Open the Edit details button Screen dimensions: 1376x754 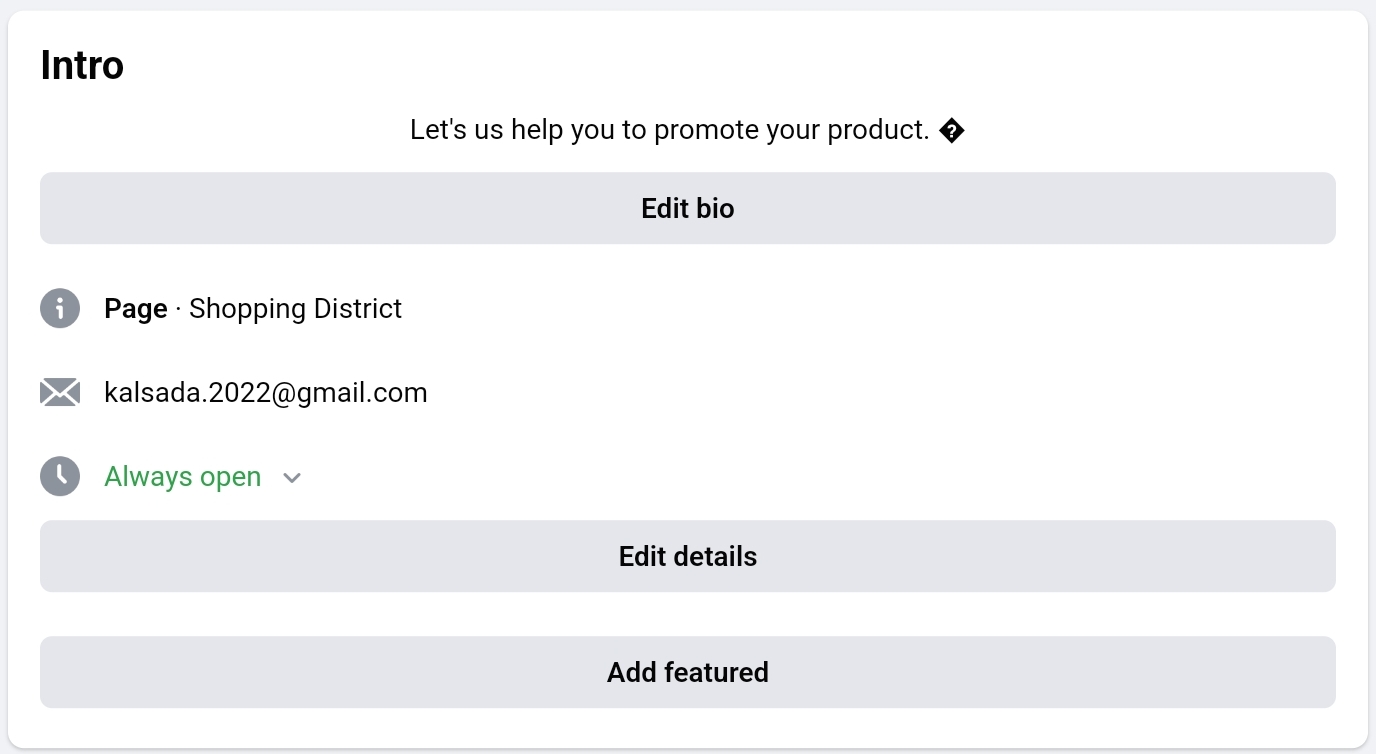tap(688, 556)
